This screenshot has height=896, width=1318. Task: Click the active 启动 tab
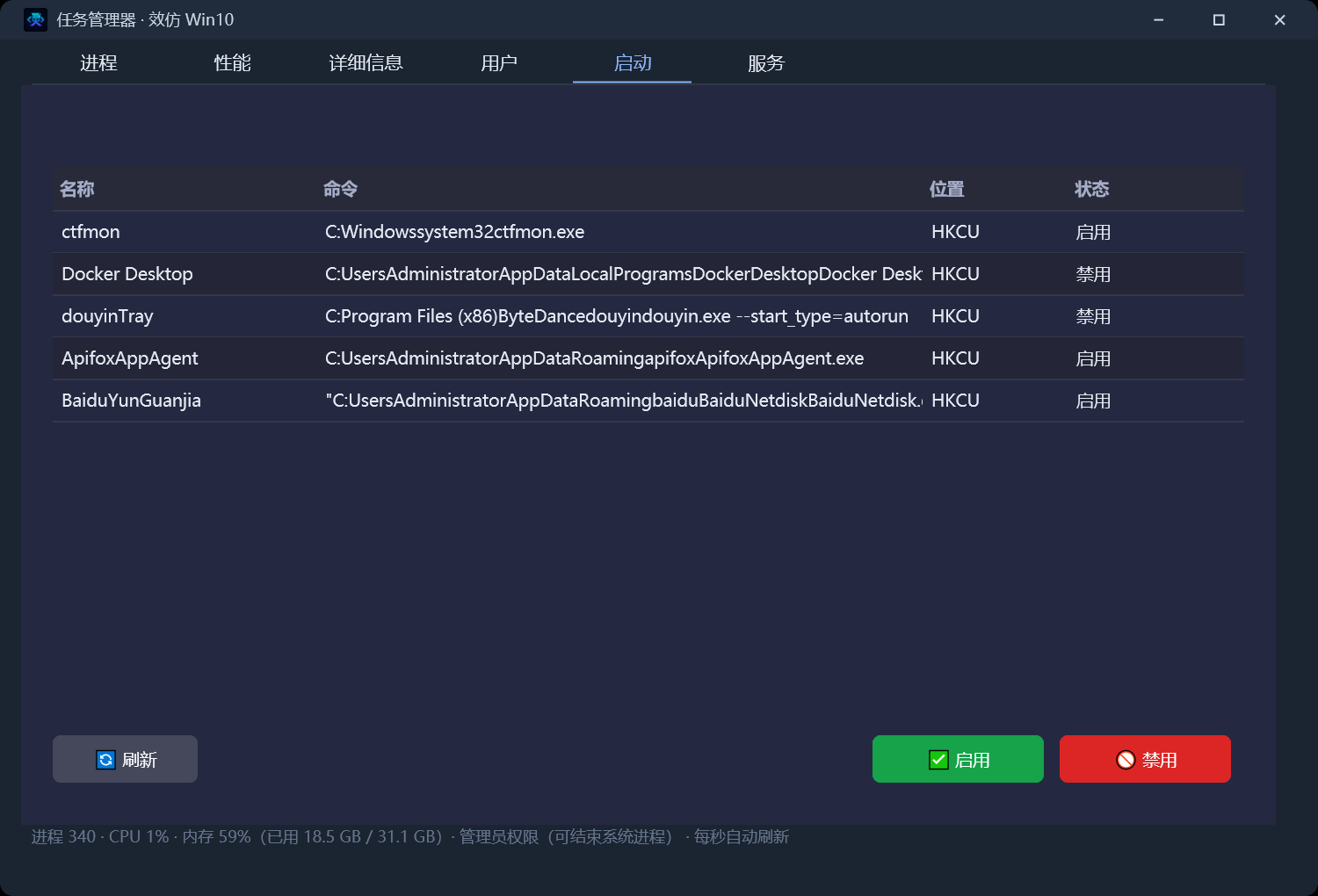pyautogui.click(x=633, y=63)
